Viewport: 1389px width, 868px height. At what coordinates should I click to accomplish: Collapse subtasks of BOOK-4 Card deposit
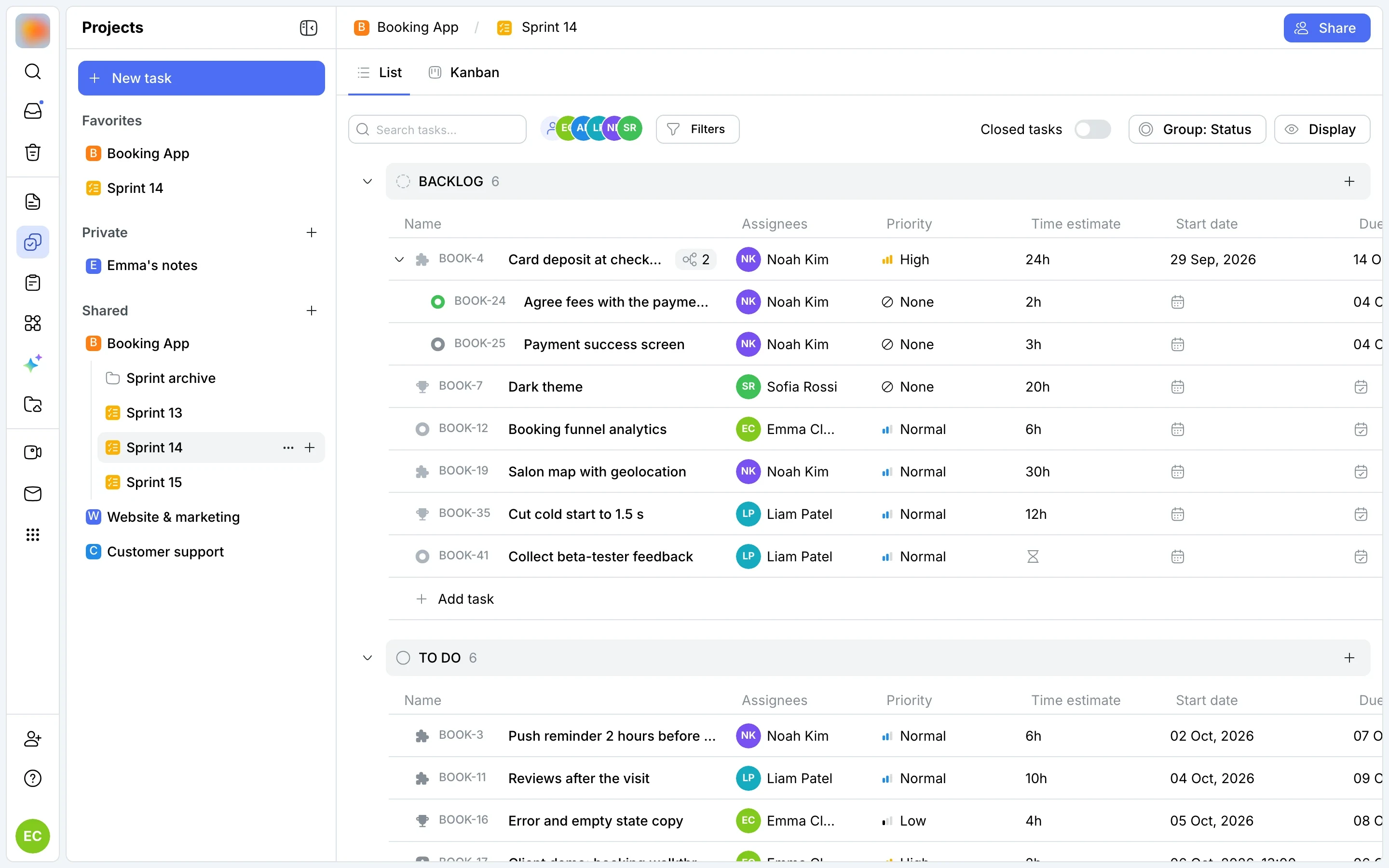pyautogui.click(x=399, y=259)
